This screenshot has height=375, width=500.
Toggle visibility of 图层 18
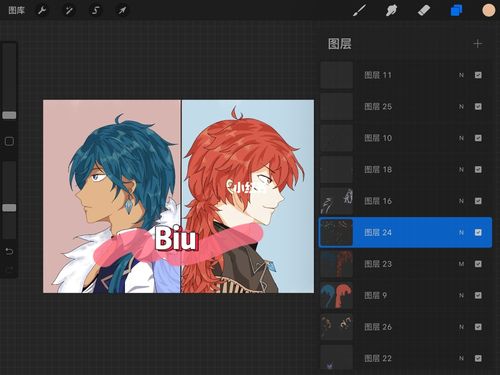pyautogui.click(x=478, y=169)
